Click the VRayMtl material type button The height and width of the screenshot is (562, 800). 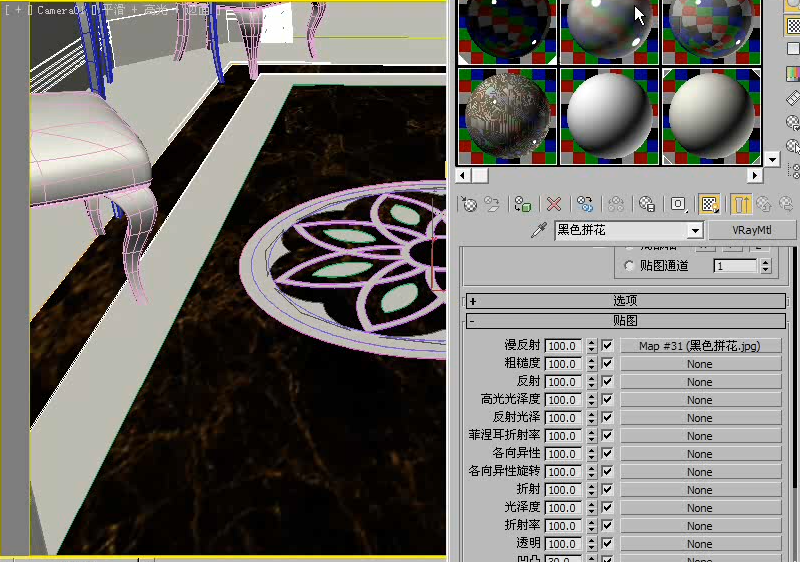(x=752, y=230)
